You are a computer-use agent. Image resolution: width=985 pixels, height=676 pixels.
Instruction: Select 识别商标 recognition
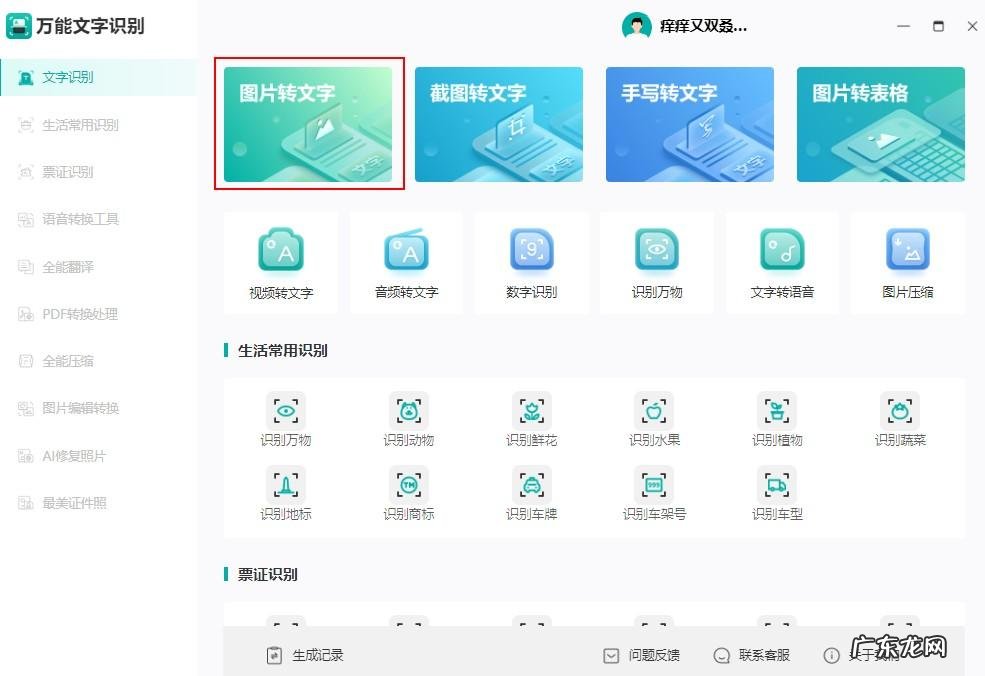pos(408,492)
